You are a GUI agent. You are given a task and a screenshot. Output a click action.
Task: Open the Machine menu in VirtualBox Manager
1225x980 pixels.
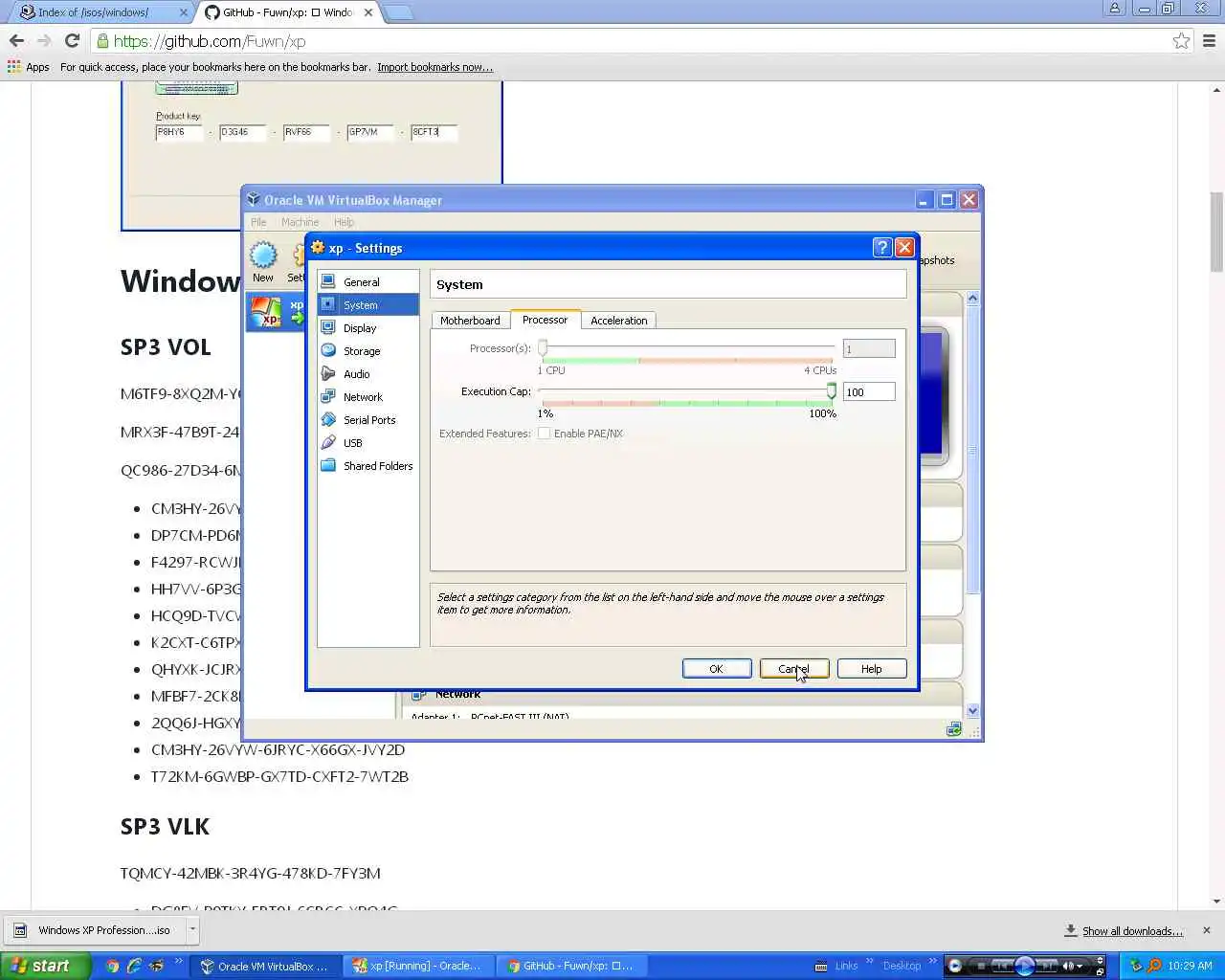coord(300,222)
